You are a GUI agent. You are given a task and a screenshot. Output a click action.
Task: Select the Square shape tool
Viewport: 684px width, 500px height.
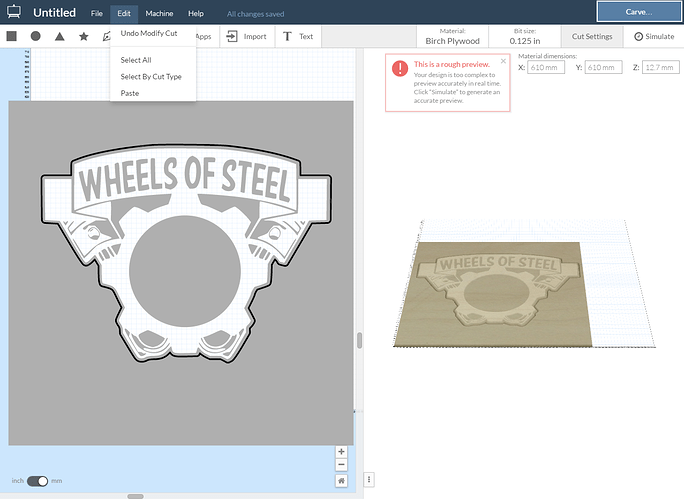coord(12,36)
